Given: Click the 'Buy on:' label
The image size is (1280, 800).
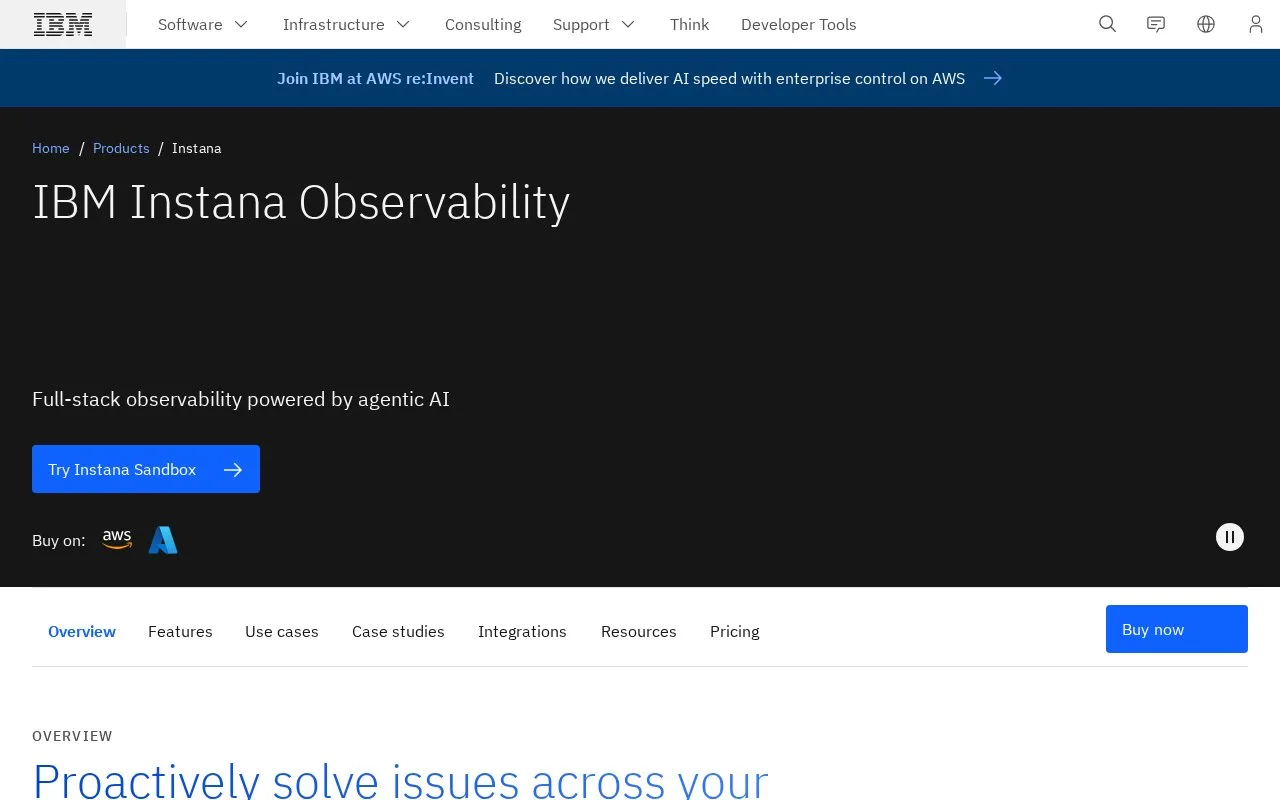Looking at the screenshot, I should 59,540.
